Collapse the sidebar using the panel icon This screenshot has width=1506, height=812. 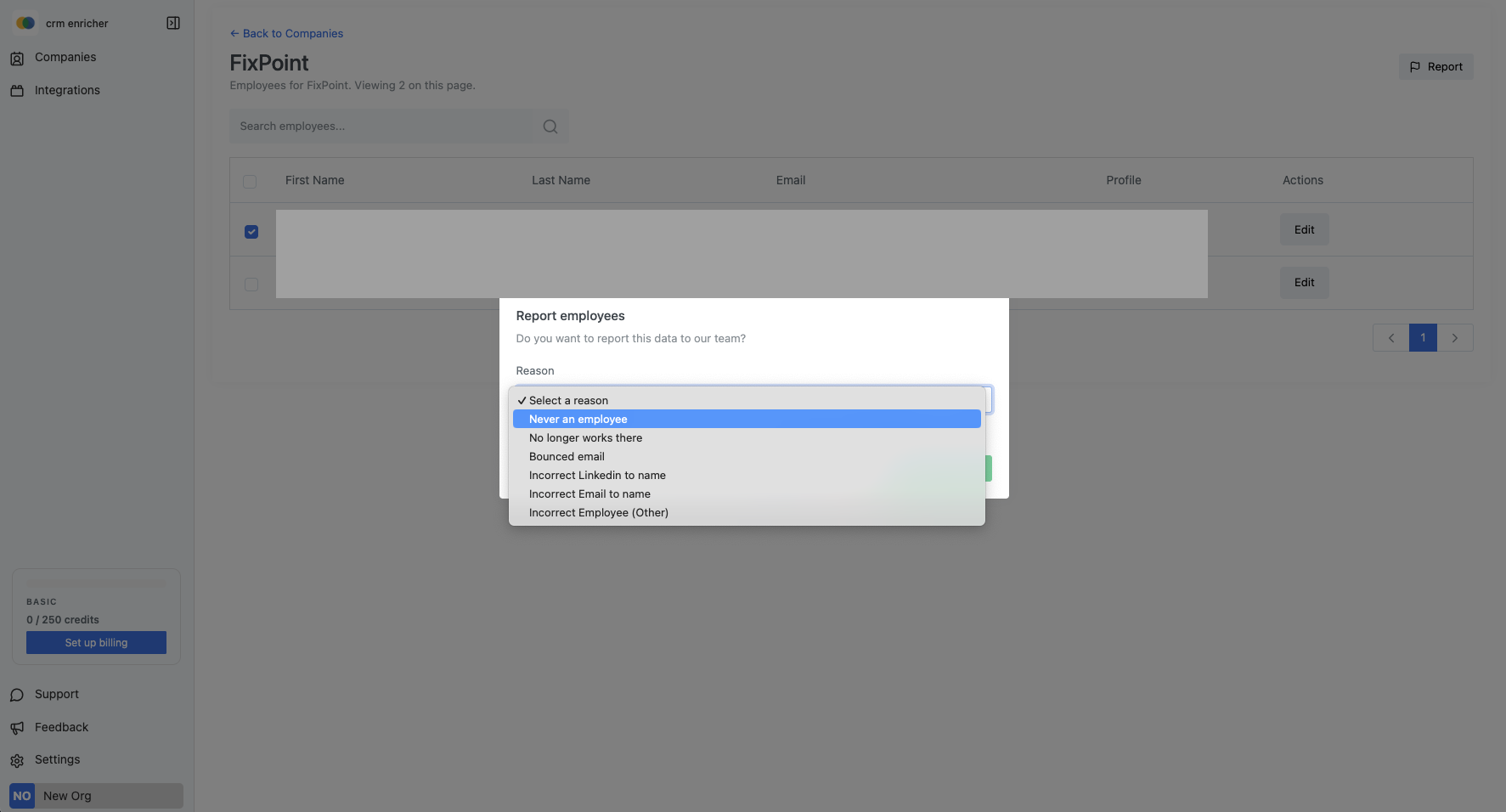point(173,23)
